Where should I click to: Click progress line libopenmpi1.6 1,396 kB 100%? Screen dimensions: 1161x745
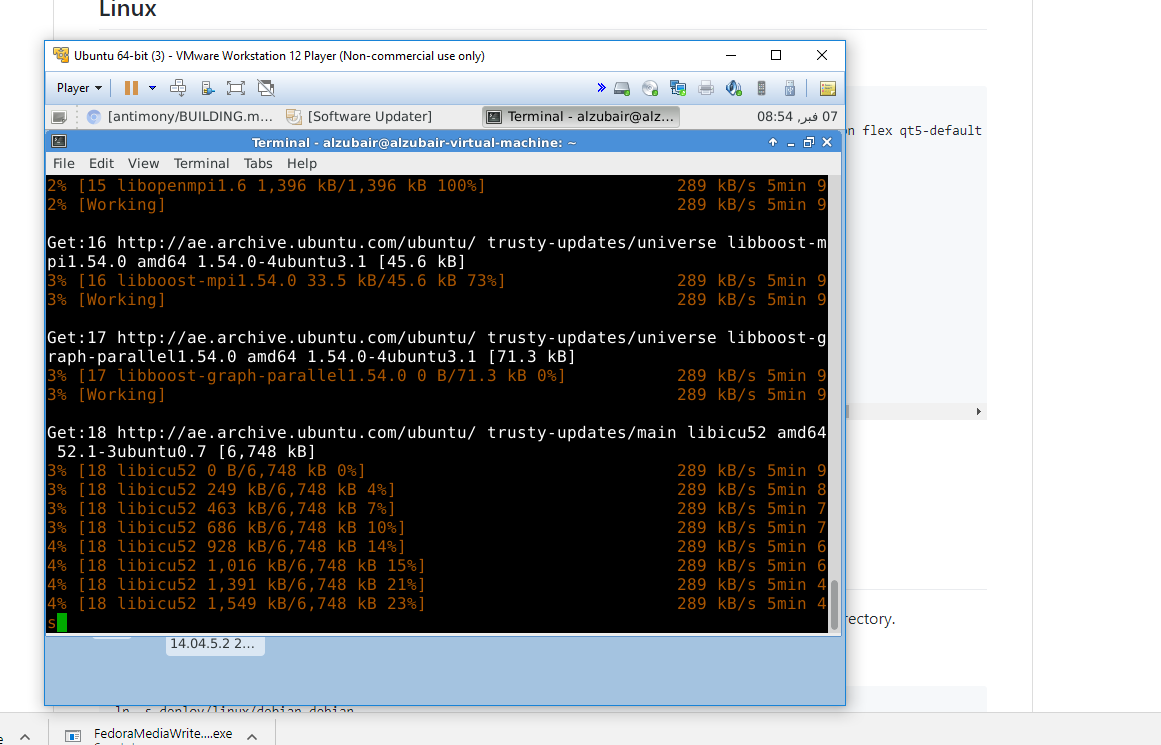436,185
